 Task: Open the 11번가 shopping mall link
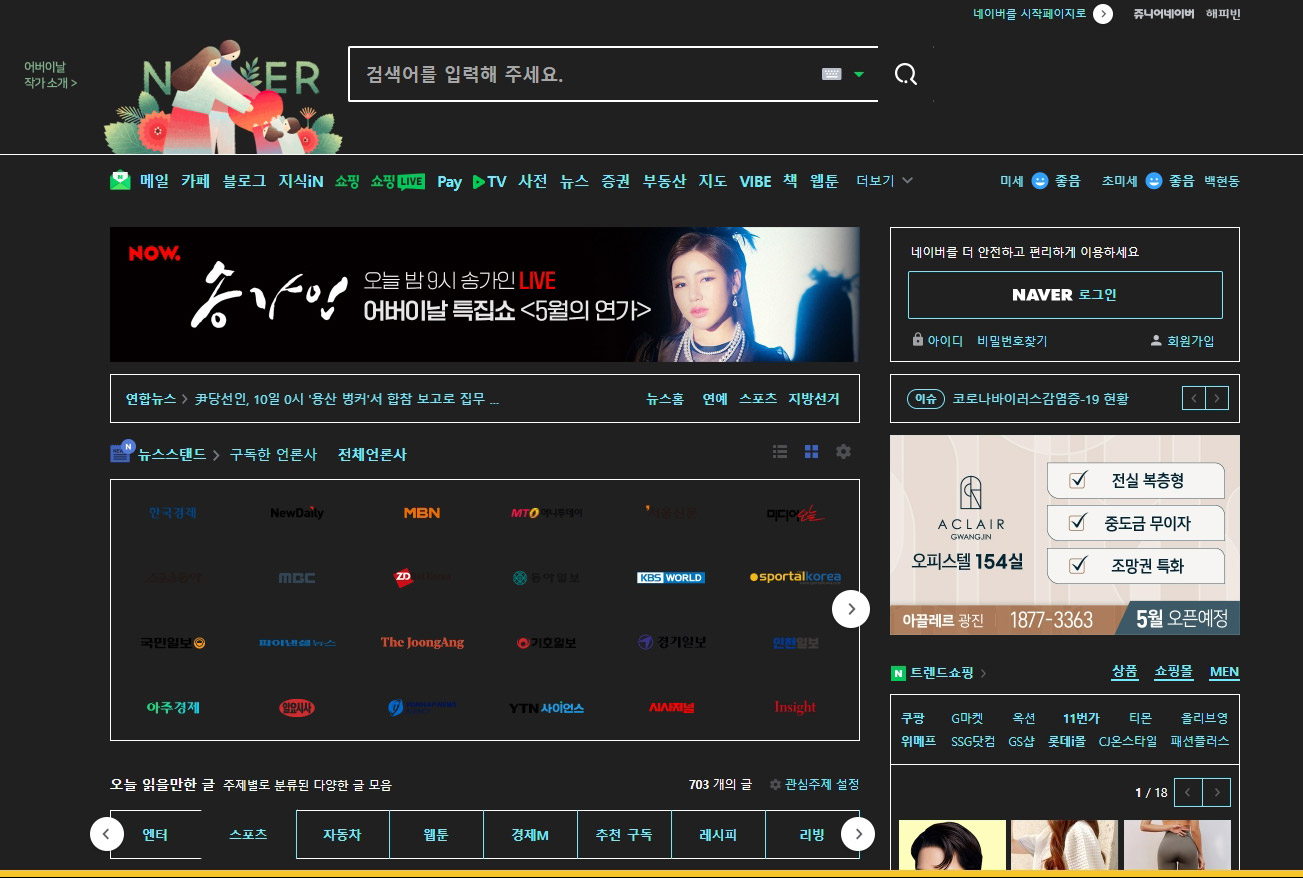1081,718
